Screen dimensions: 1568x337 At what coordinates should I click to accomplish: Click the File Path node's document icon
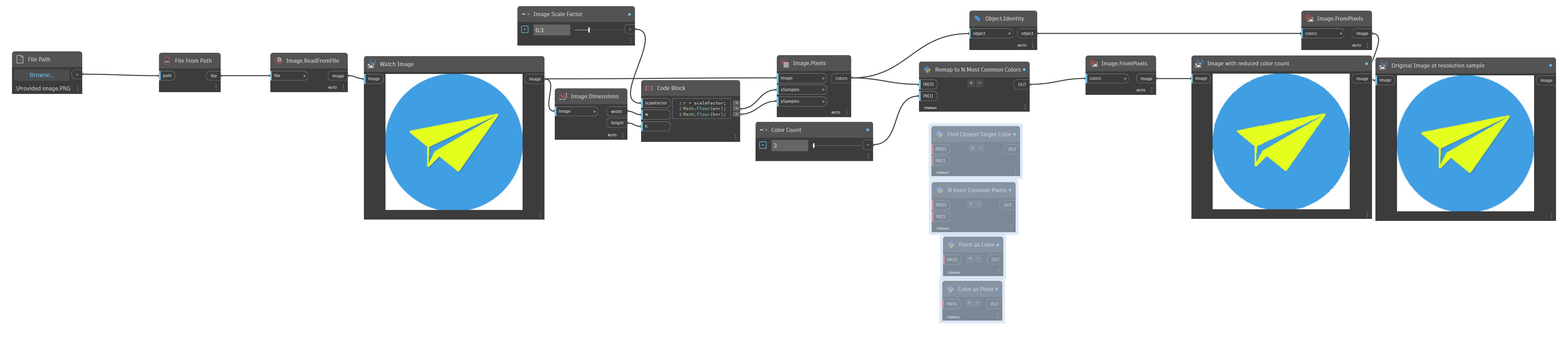pyautogui.click(x=20, y=60)
